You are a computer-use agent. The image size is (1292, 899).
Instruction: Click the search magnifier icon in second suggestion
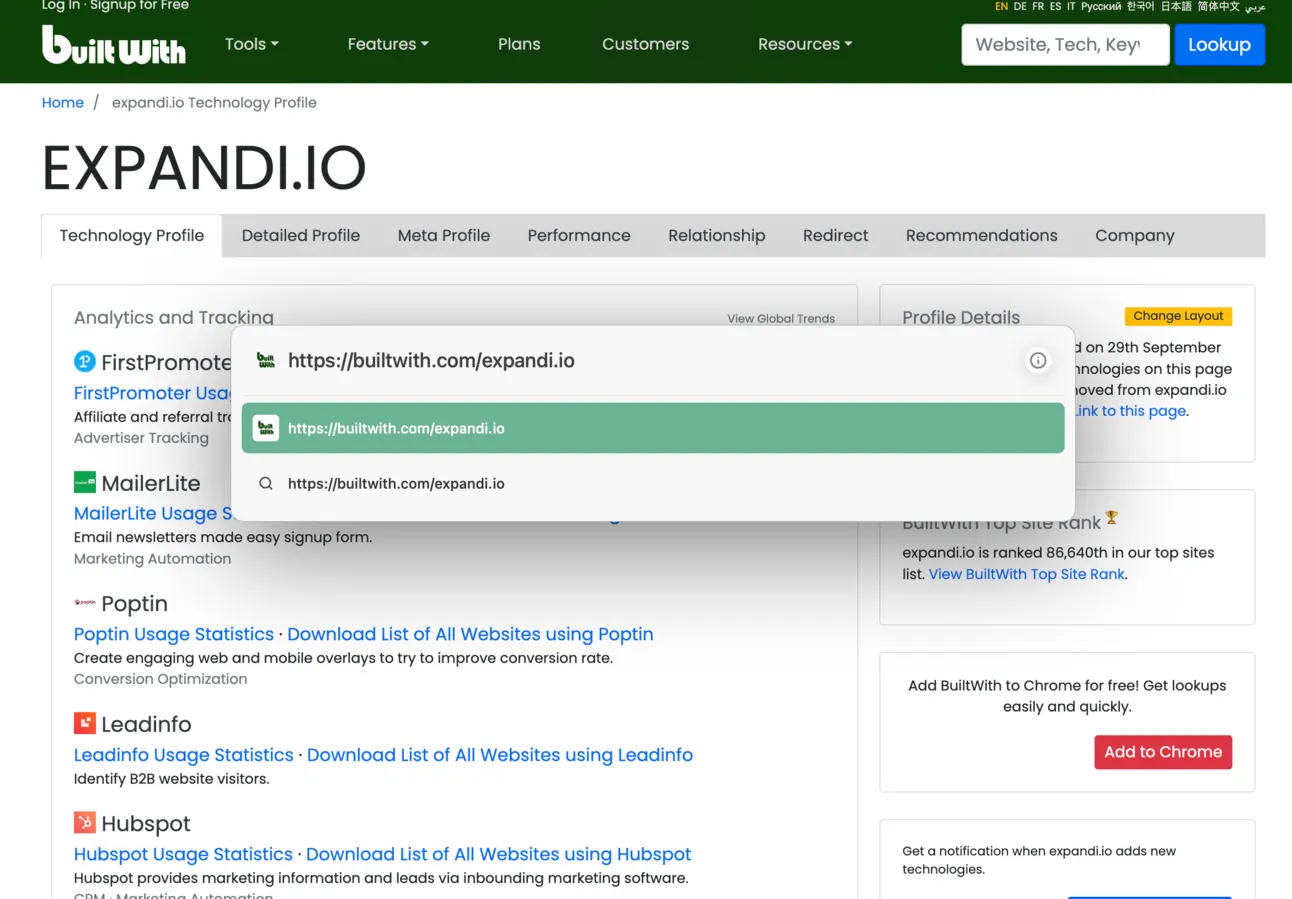[x=266, y=483]
